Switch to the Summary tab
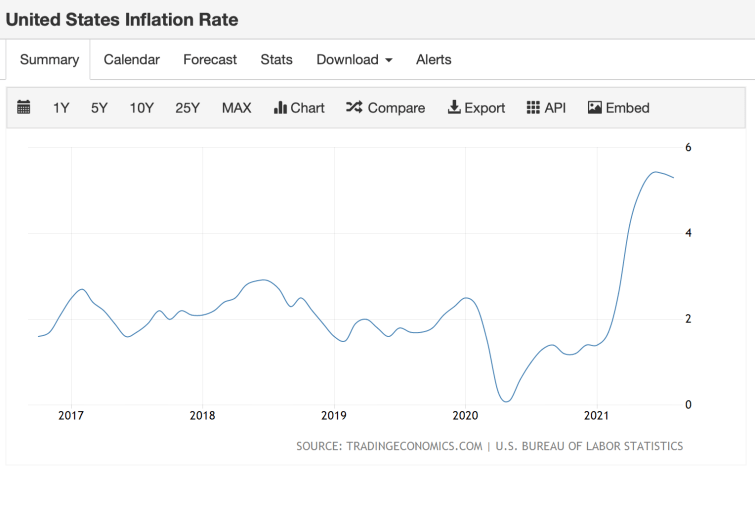The width and height of the screenshot is (755, 506). [x=49, y=60]
